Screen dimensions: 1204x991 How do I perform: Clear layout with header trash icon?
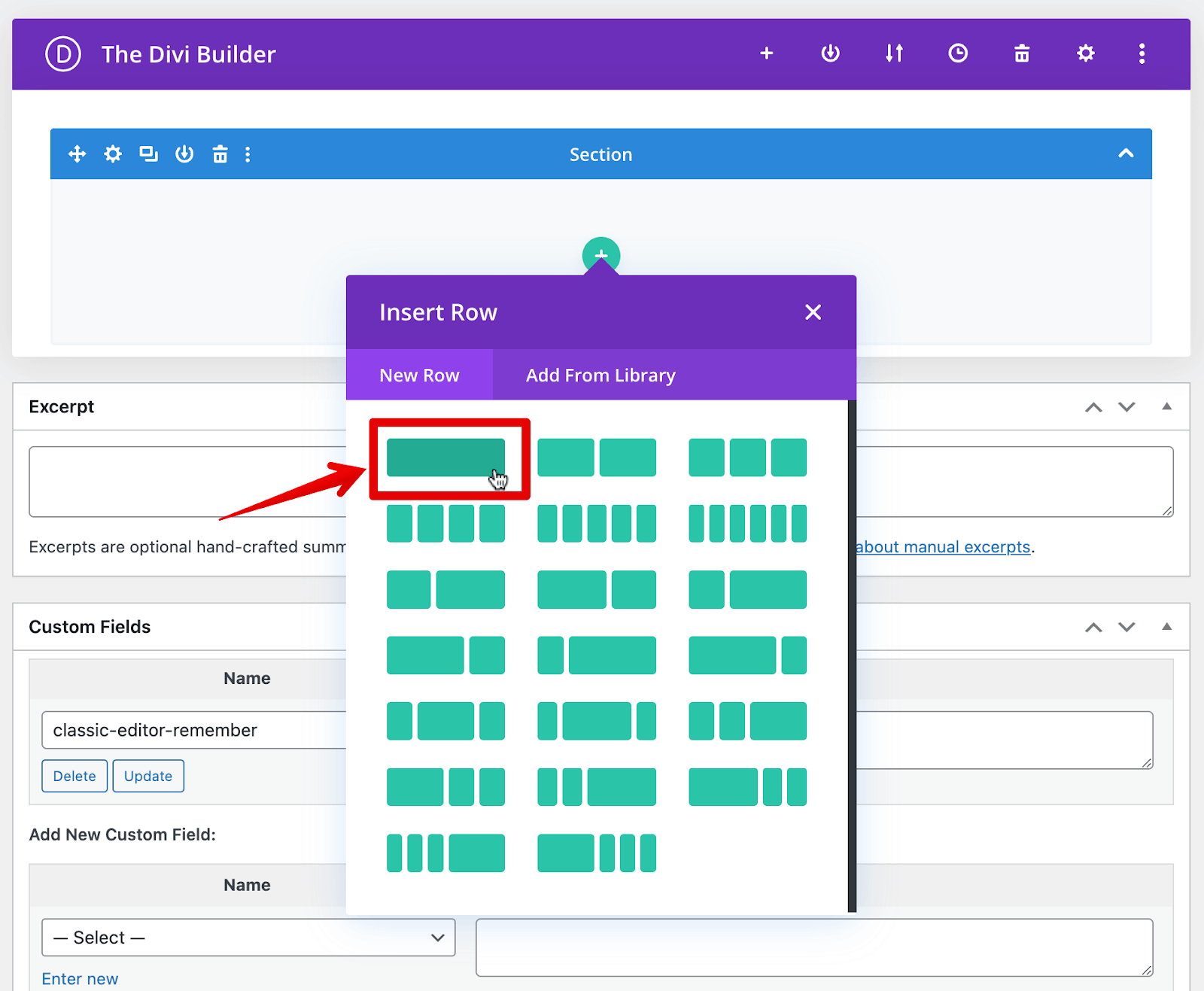(x=1021, y=53)
